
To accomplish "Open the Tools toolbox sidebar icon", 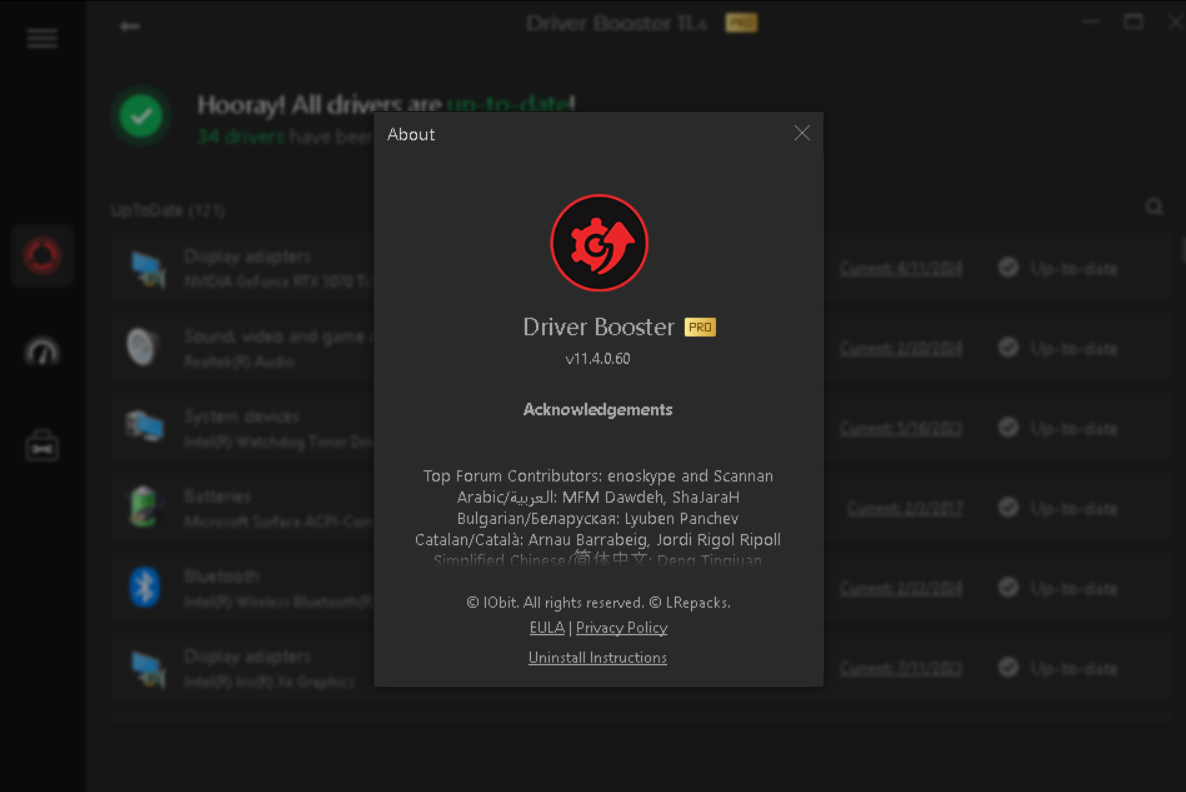I will pos(42,446).
